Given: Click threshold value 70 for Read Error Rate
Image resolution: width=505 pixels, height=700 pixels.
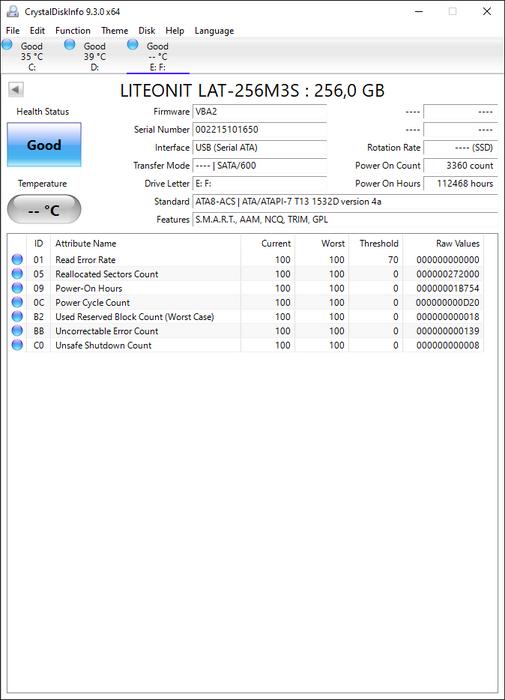Looking at the screenshot, I should pos(393,260).
